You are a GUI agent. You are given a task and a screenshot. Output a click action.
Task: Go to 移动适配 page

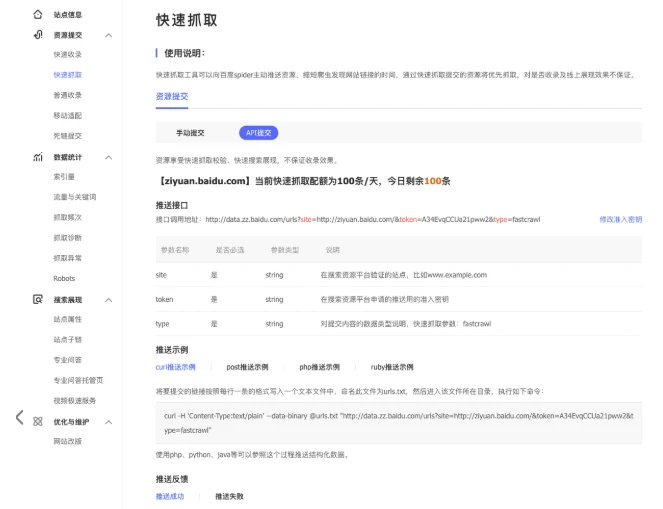click(x=67, y=115)
